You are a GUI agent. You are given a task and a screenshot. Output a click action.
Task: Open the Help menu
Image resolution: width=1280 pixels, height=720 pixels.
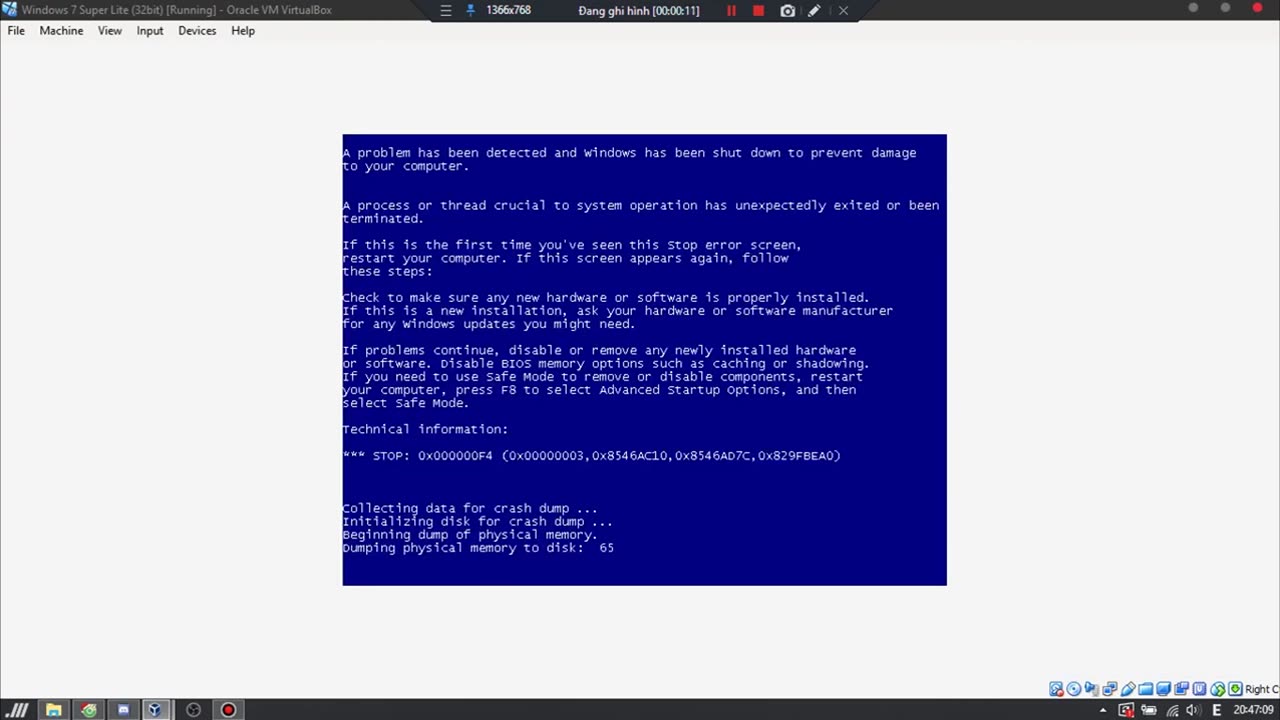point(243,31)
